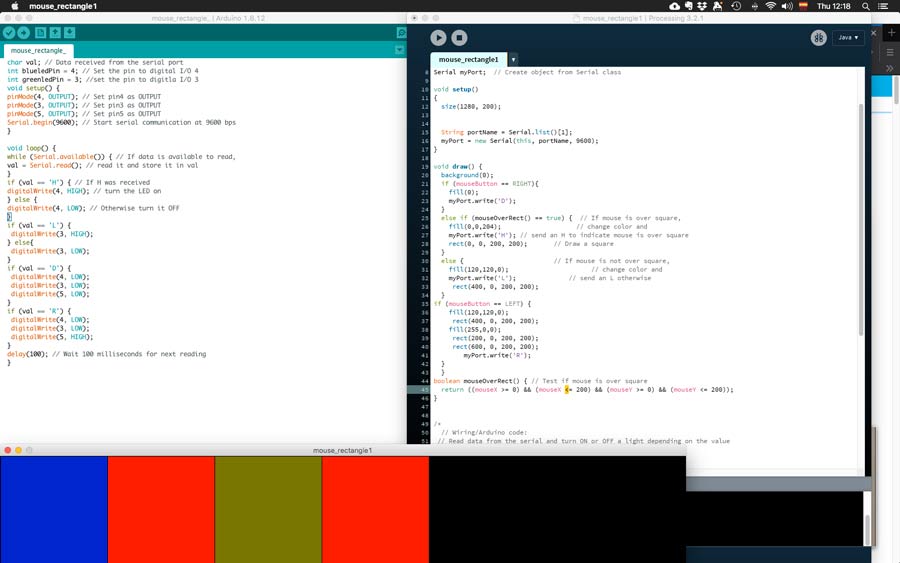Screen dimensions: 900x563
Task: Run the Processing sketch
Action: pos(438,38)
